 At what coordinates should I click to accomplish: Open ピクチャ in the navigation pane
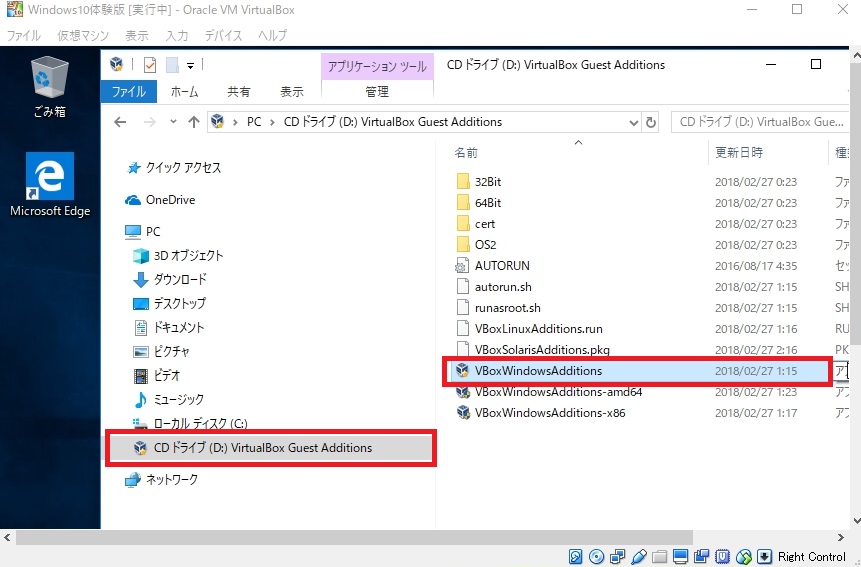click(161, 351)
